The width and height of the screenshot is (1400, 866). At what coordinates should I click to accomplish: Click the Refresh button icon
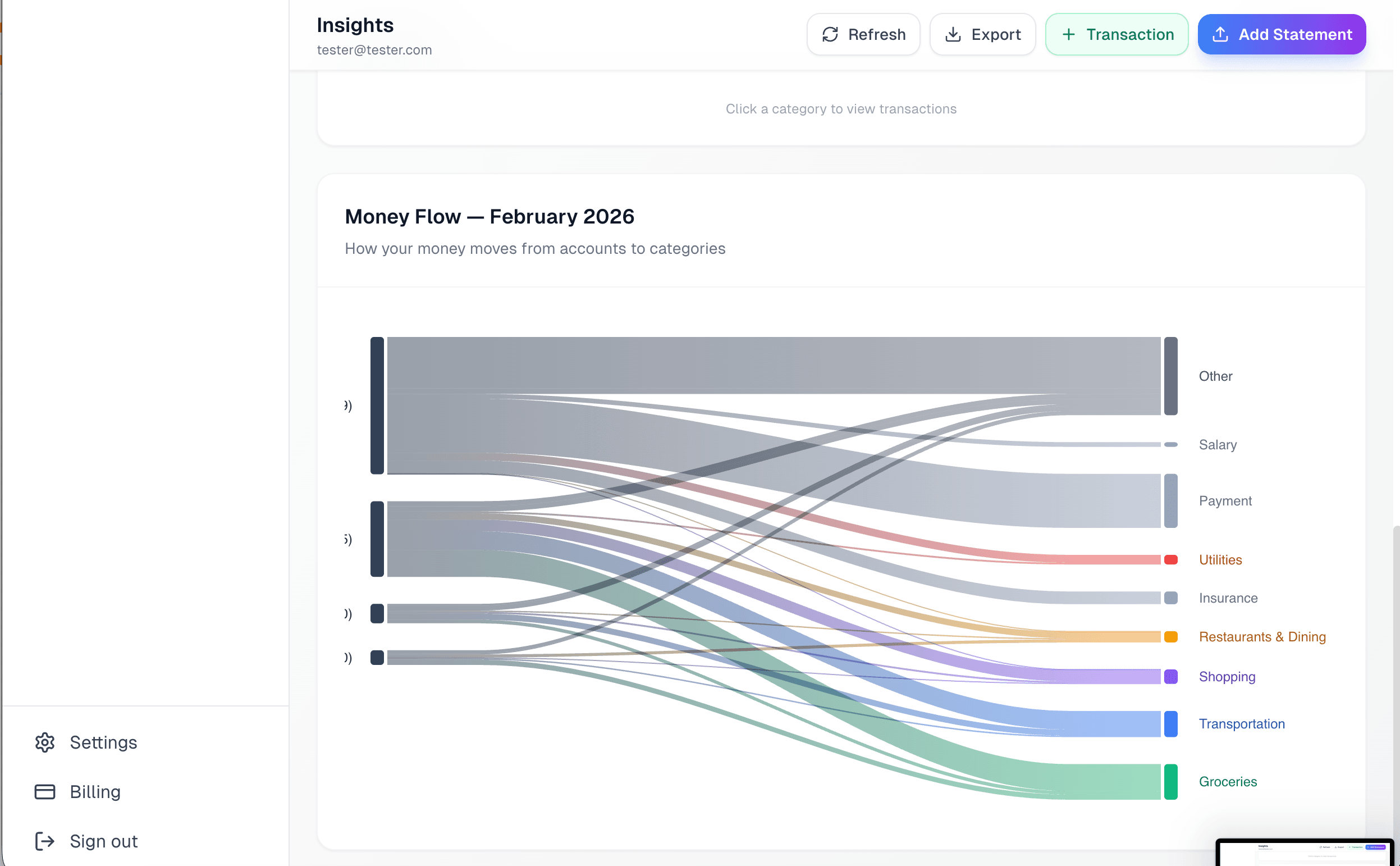pos(830,34)
